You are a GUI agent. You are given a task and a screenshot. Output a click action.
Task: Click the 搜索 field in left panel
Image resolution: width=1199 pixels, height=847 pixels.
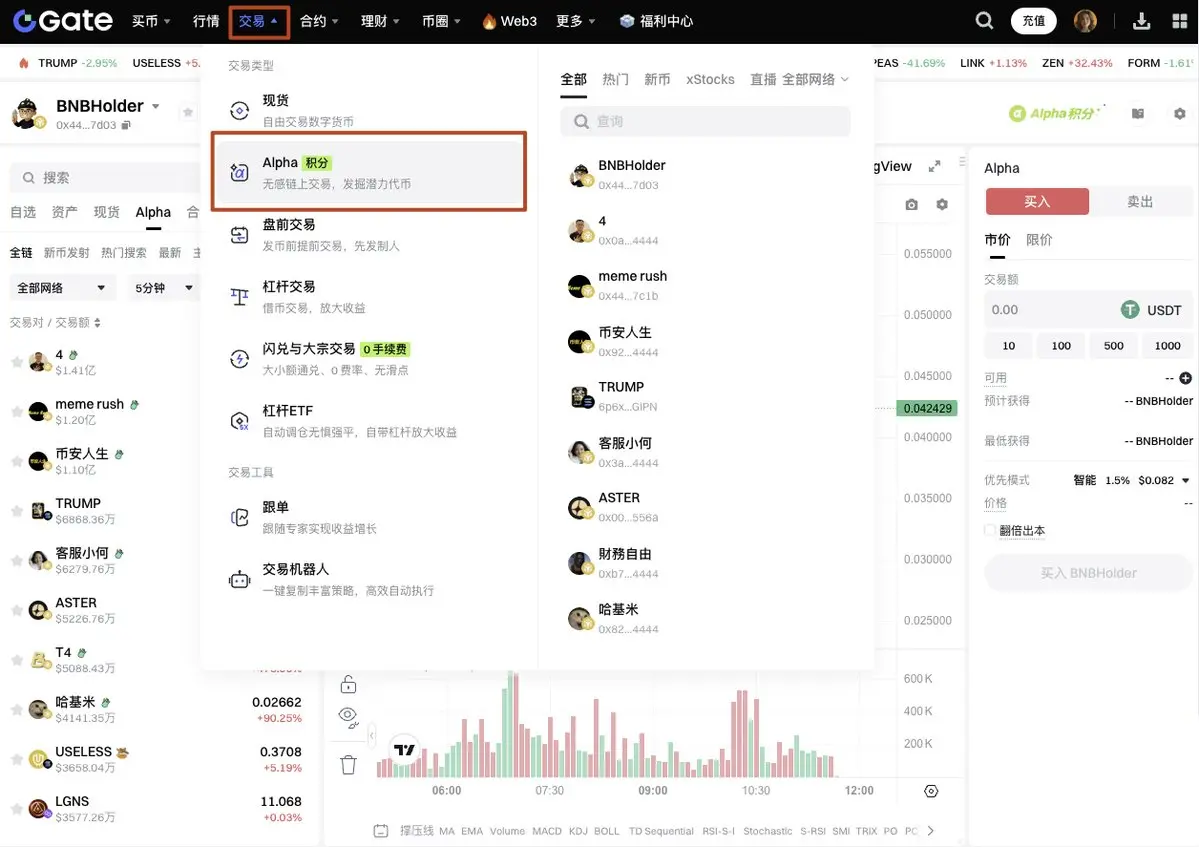tap(106, 177)
